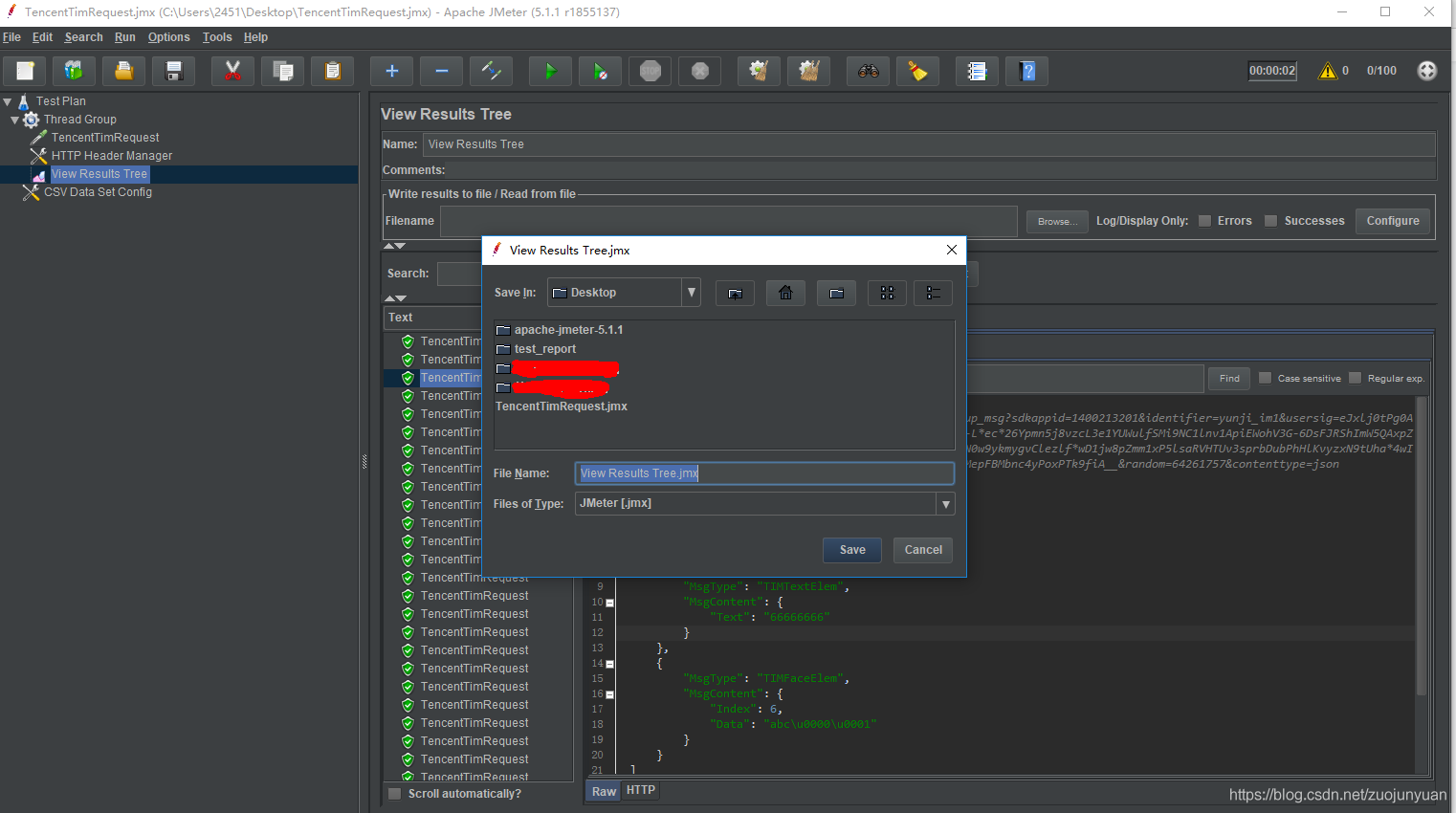Viewport: 1456px width, 813px height.
Task: Click the Find button
Action: [1229, 378]
